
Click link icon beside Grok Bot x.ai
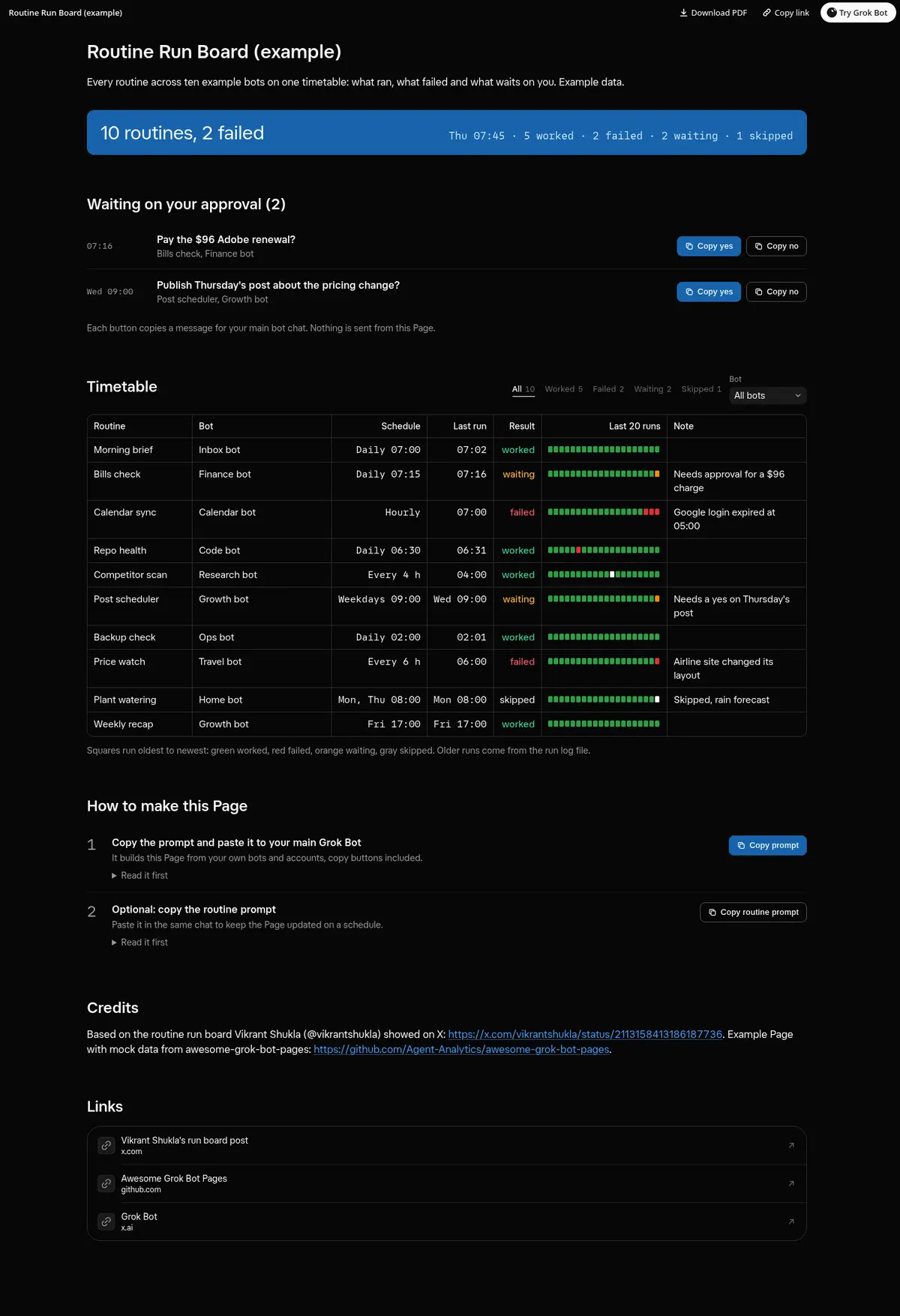(x=106, y=1222)
